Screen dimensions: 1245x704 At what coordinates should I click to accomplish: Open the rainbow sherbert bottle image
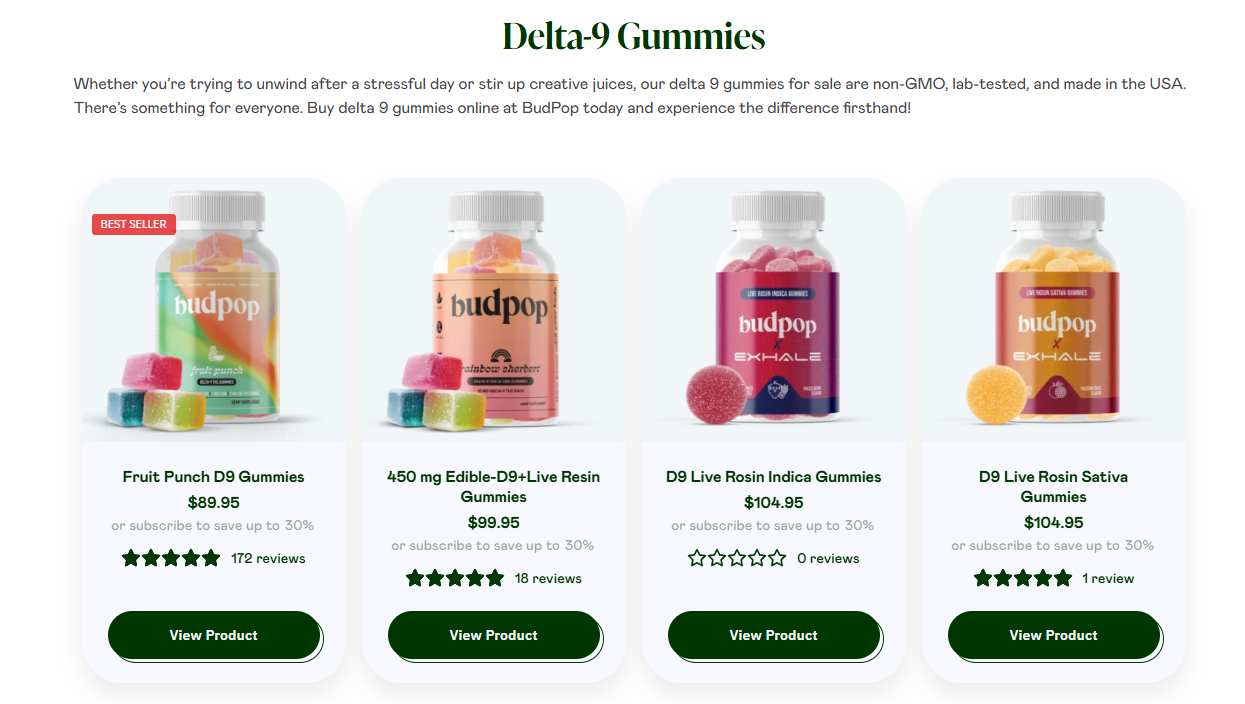pos(494,310)
